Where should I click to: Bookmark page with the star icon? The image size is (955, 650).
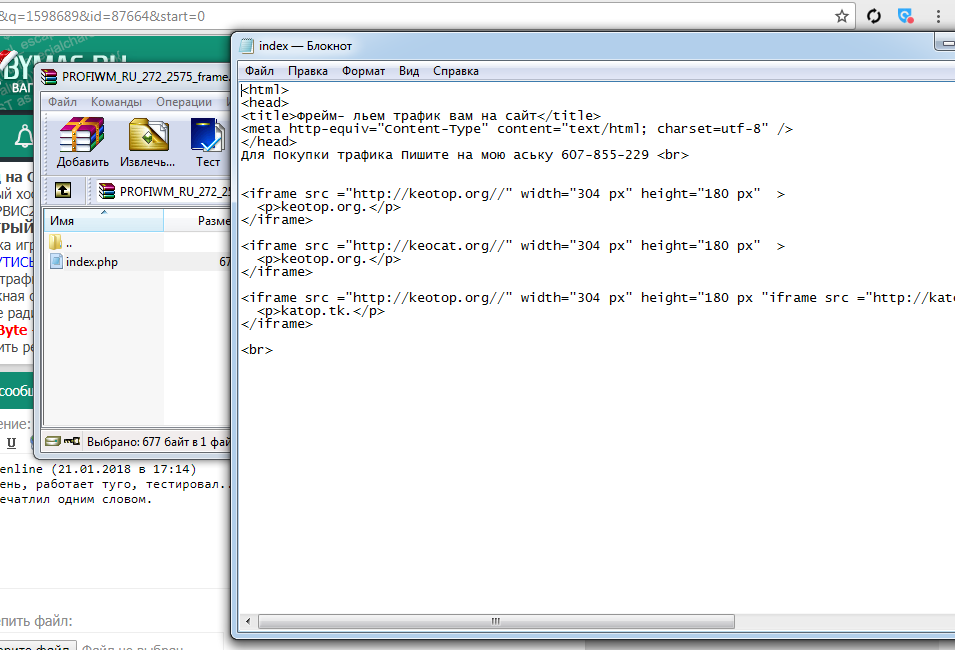pyautogui.click(x=842, y=16)
